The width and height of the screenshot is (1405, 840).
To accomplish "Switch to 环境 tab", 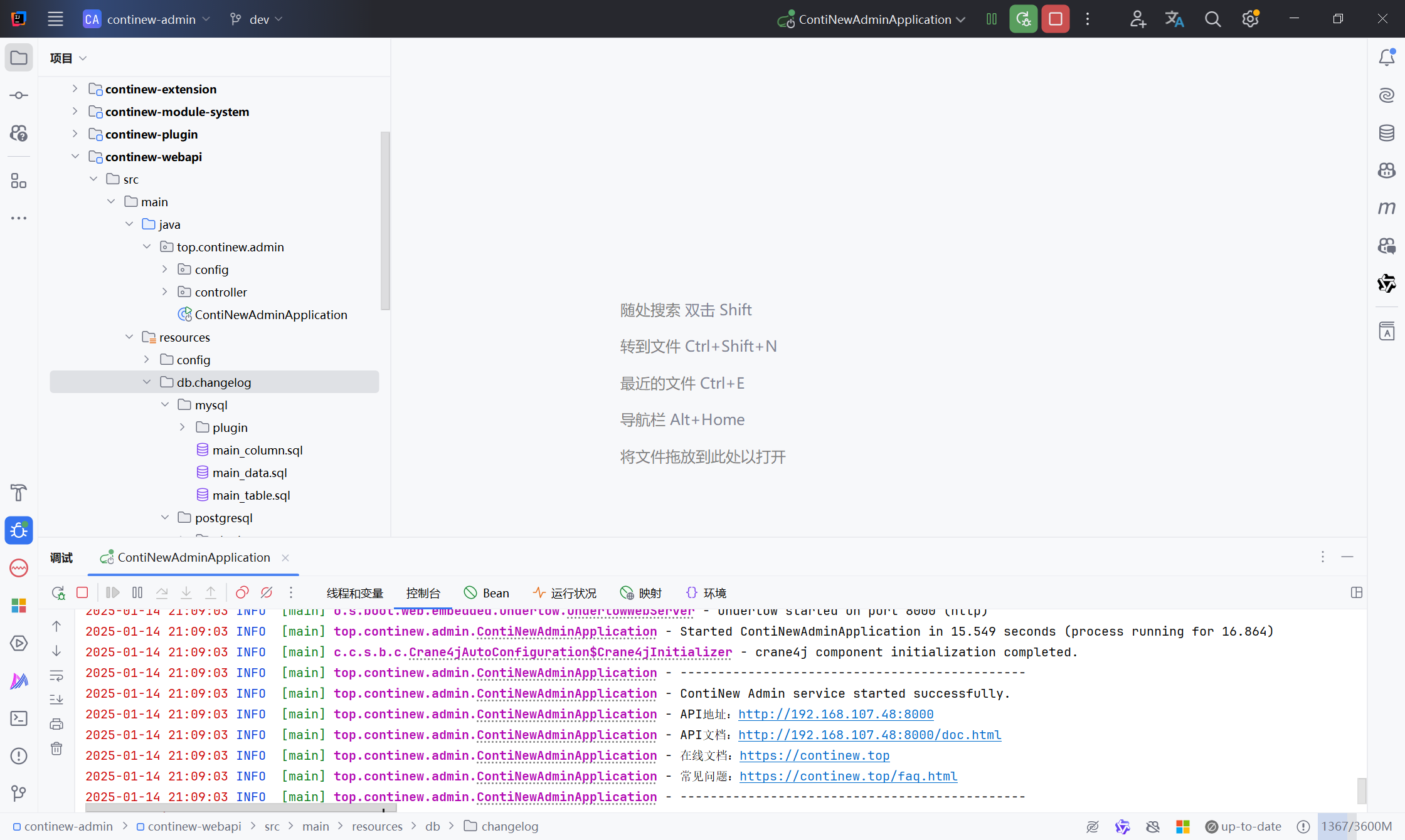I will point(706,592).
